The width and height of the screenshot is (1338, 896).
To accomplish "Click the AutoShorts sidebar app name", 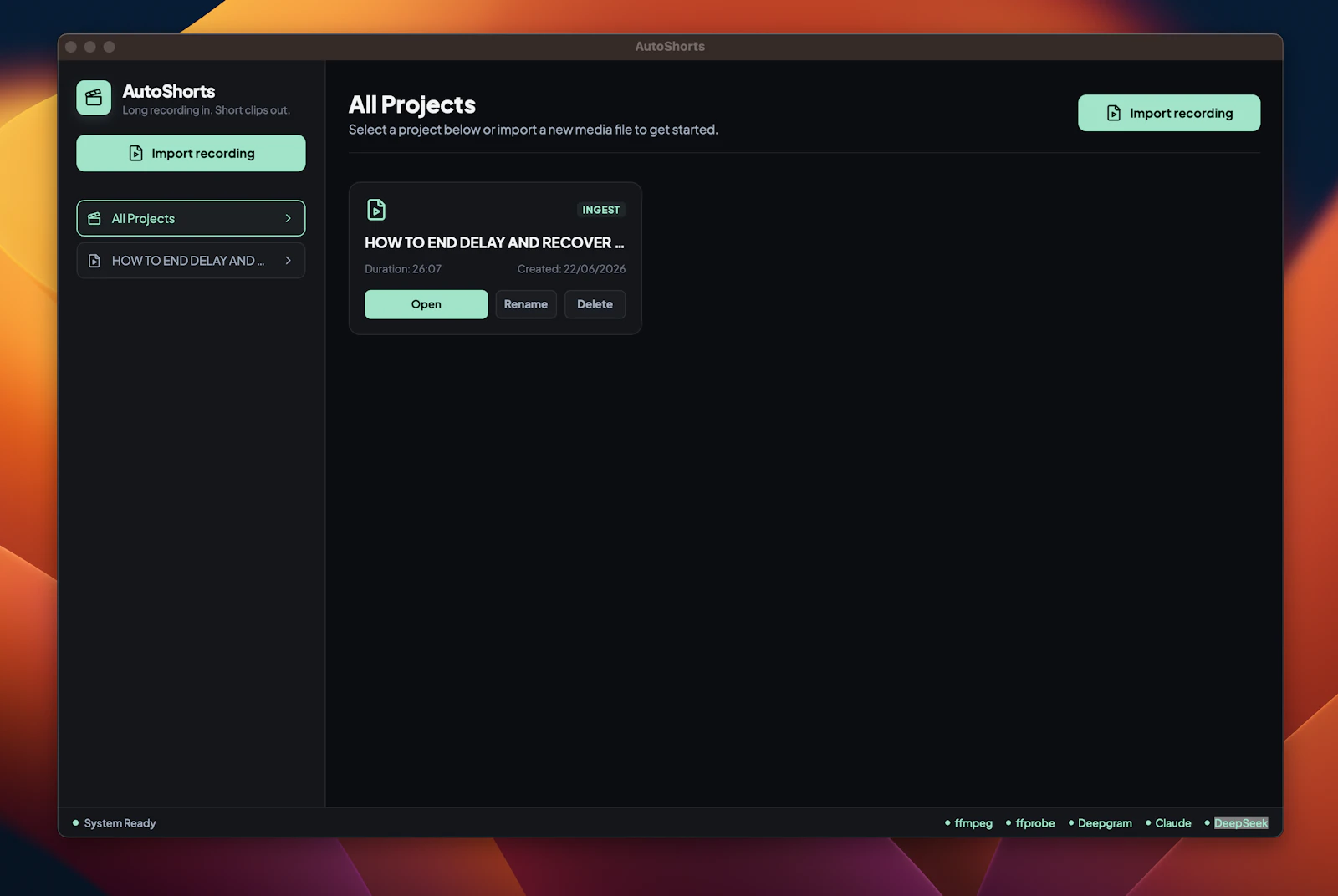I will pyautogui.click(x=169, y=91).
